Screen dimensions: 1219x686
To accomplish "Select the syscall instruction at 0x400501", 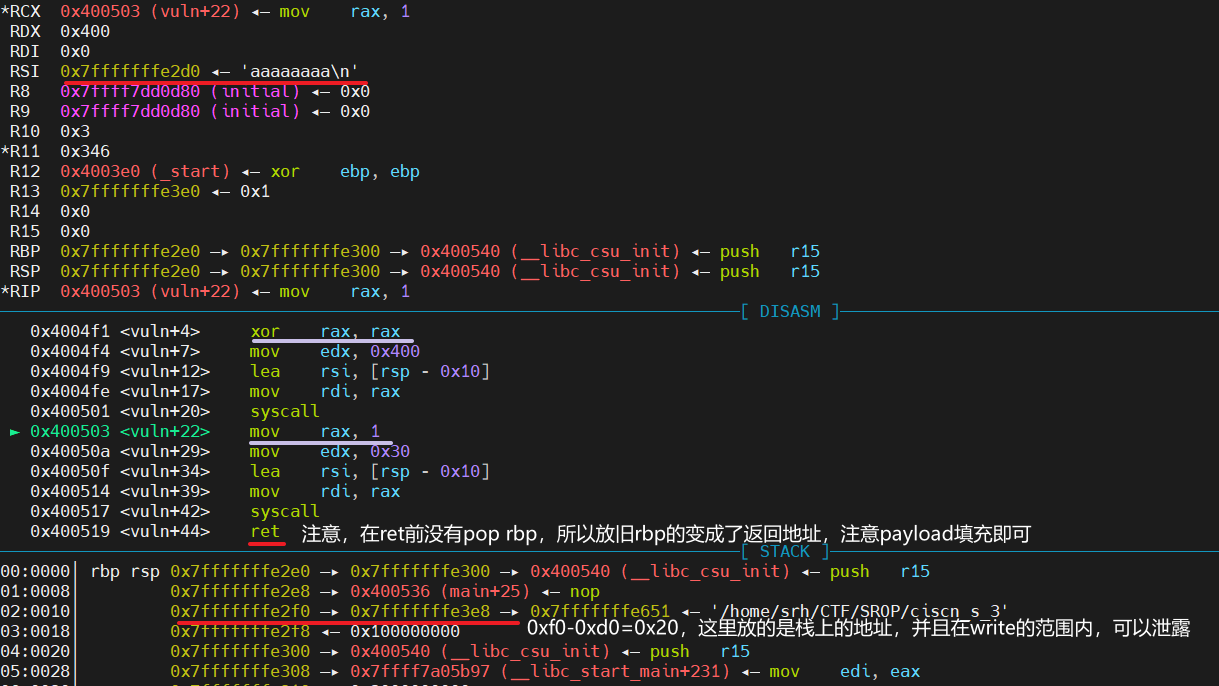I will [285, 412].
